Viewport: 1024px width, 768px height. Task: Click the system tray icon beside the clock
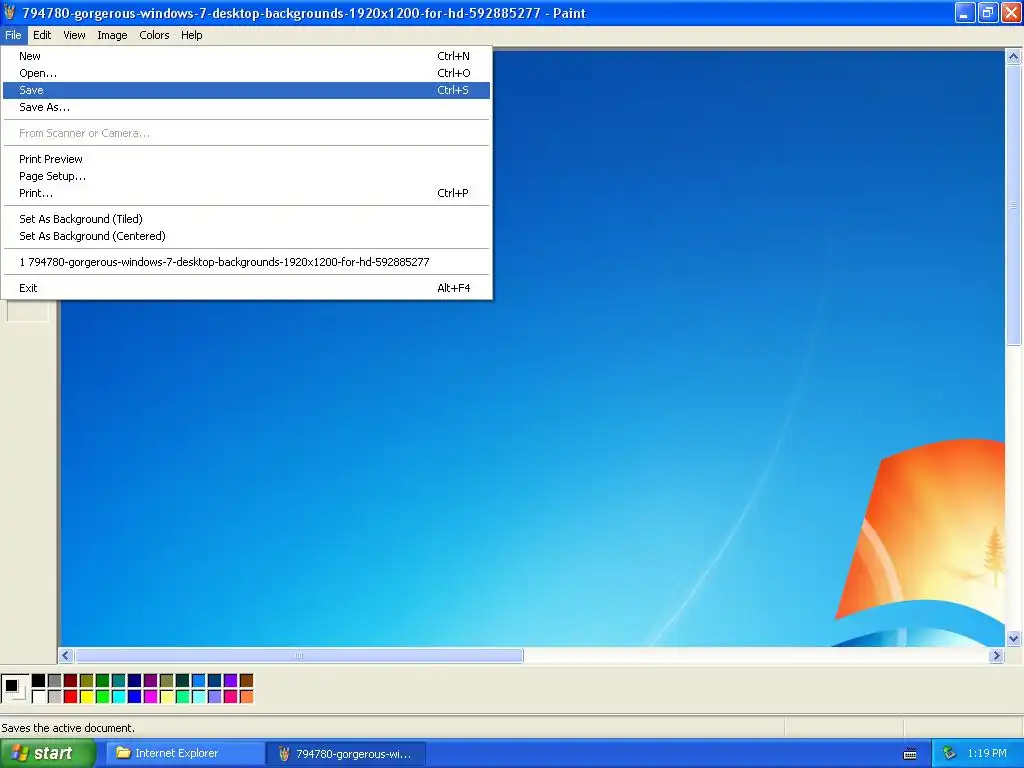950,753
